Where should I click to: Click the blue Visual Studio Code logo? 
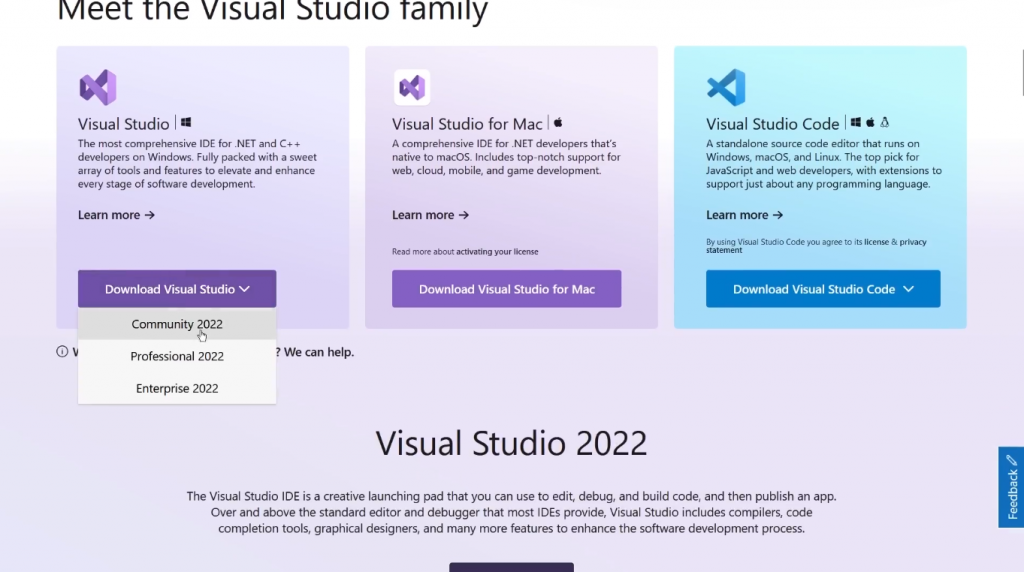tap(726, 87)
